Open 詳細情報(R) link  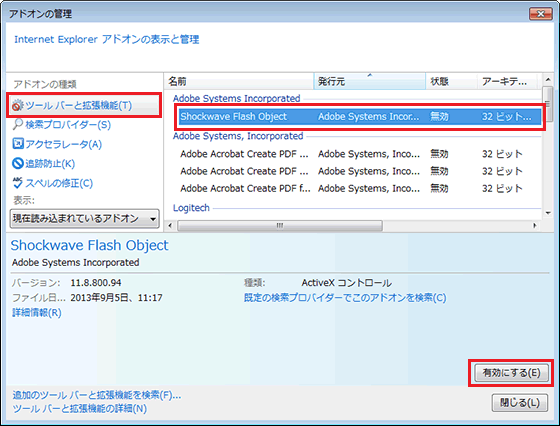(37, 312)
